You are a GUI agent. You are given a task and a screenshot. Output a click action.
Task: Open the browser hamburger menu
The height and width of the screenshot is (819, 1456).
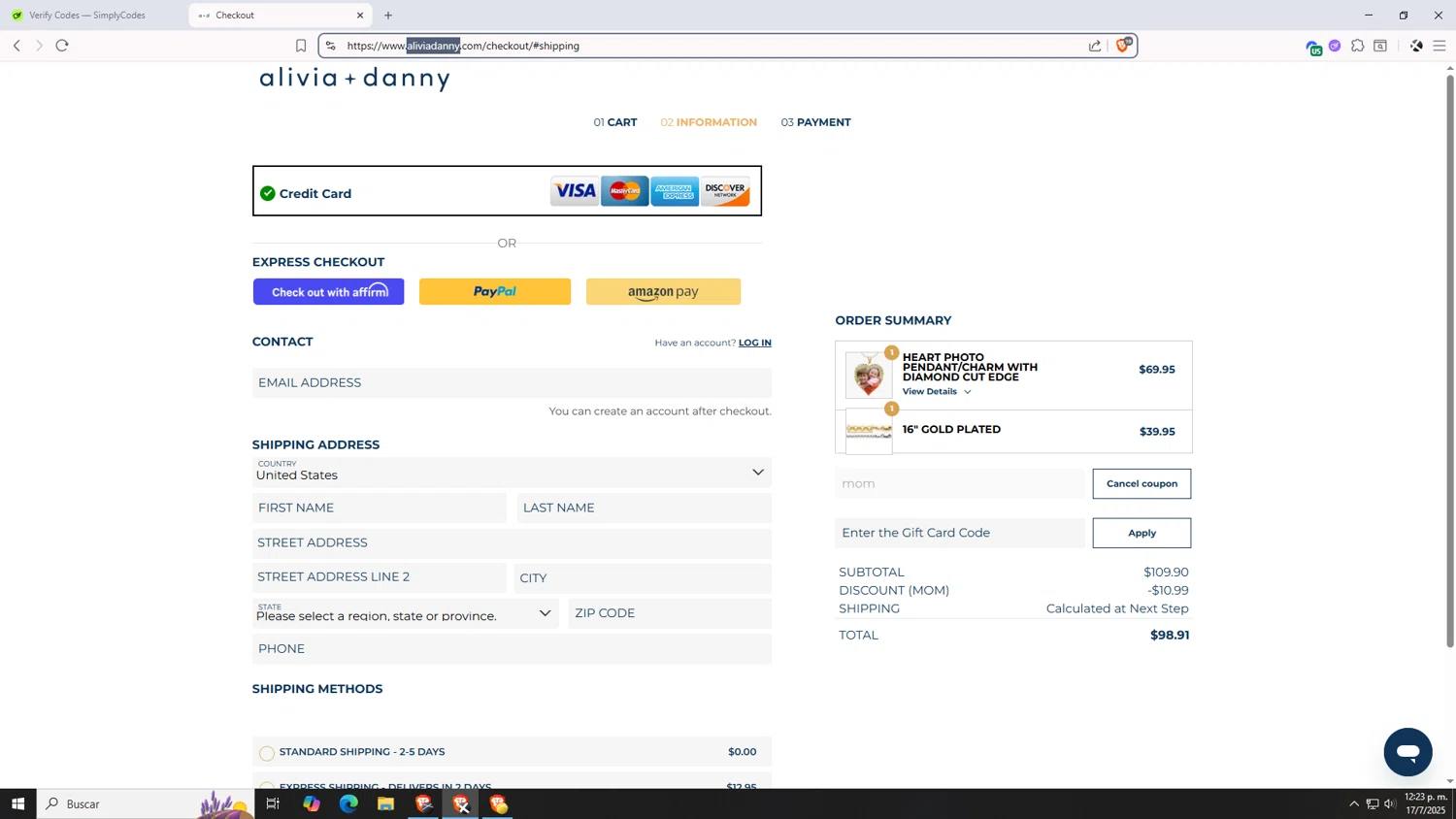point(1439,46)
